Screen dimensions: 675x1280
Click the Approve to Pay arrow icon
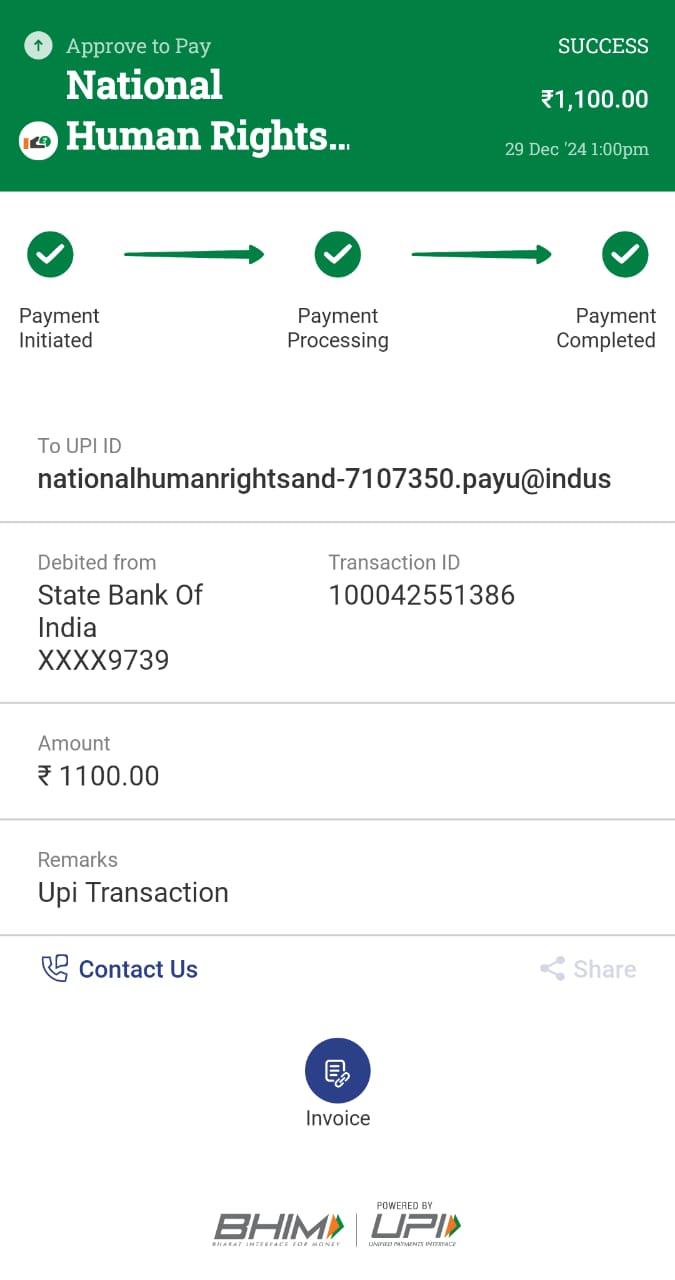[x=38, y=45]
